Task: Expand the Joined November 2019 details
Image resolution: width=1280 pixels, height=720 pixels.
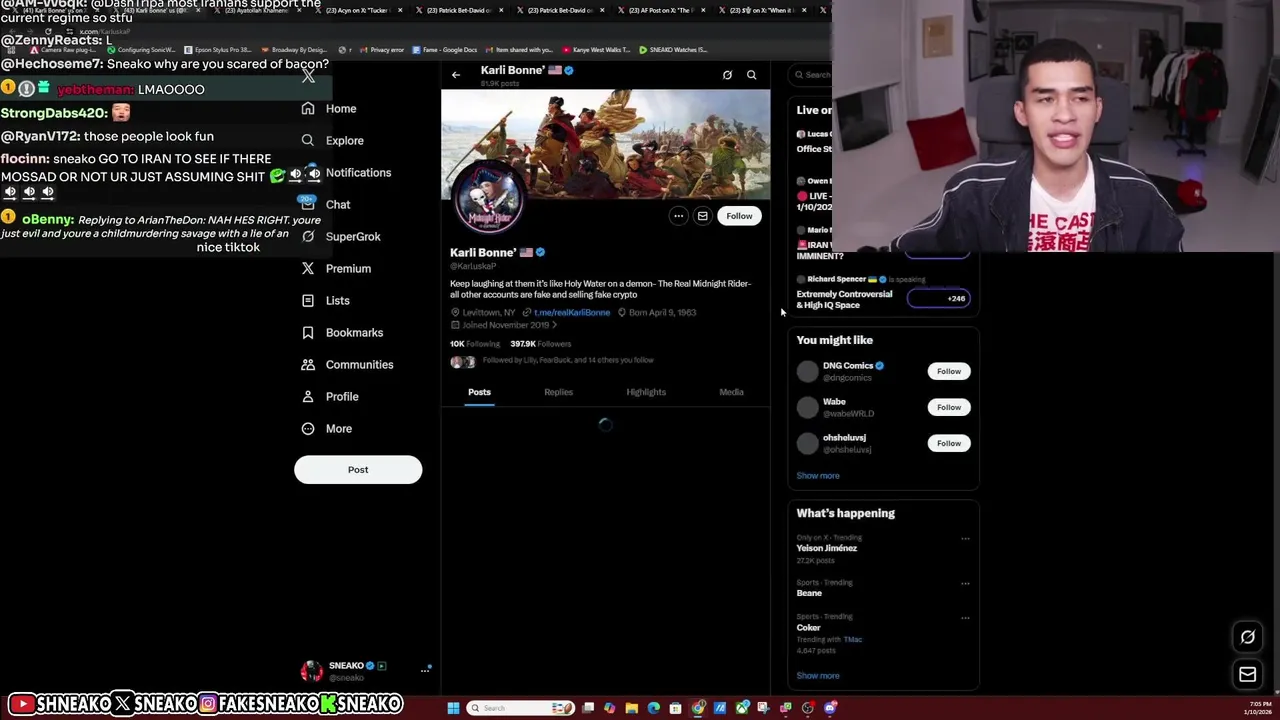Action: pyautogui.click(x=504, y=325)
